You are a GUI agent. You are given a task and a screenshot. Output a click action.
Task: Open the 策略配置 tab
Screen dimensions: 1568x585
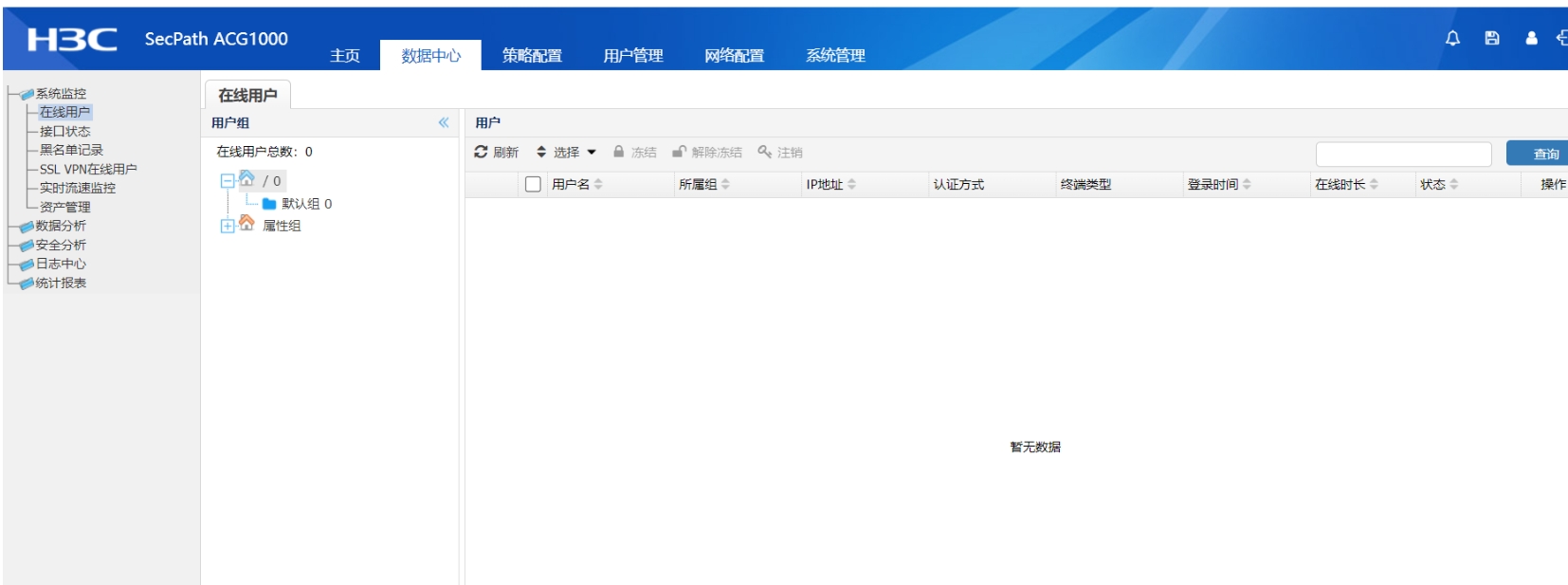pyautogui.click(x=532, y=55)
